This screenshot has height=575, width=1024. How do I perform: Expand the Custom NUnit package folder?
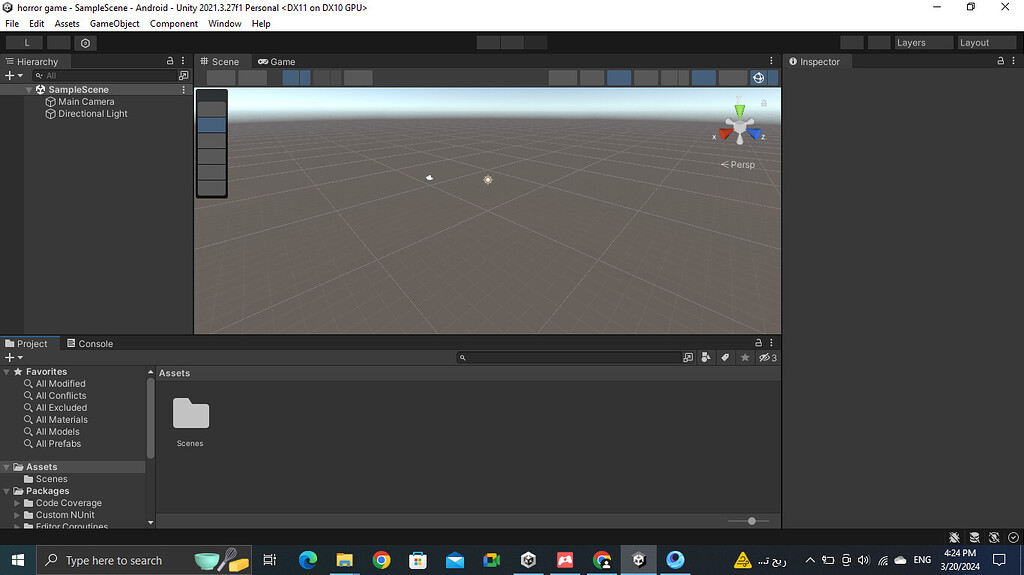tap(17, 515)
